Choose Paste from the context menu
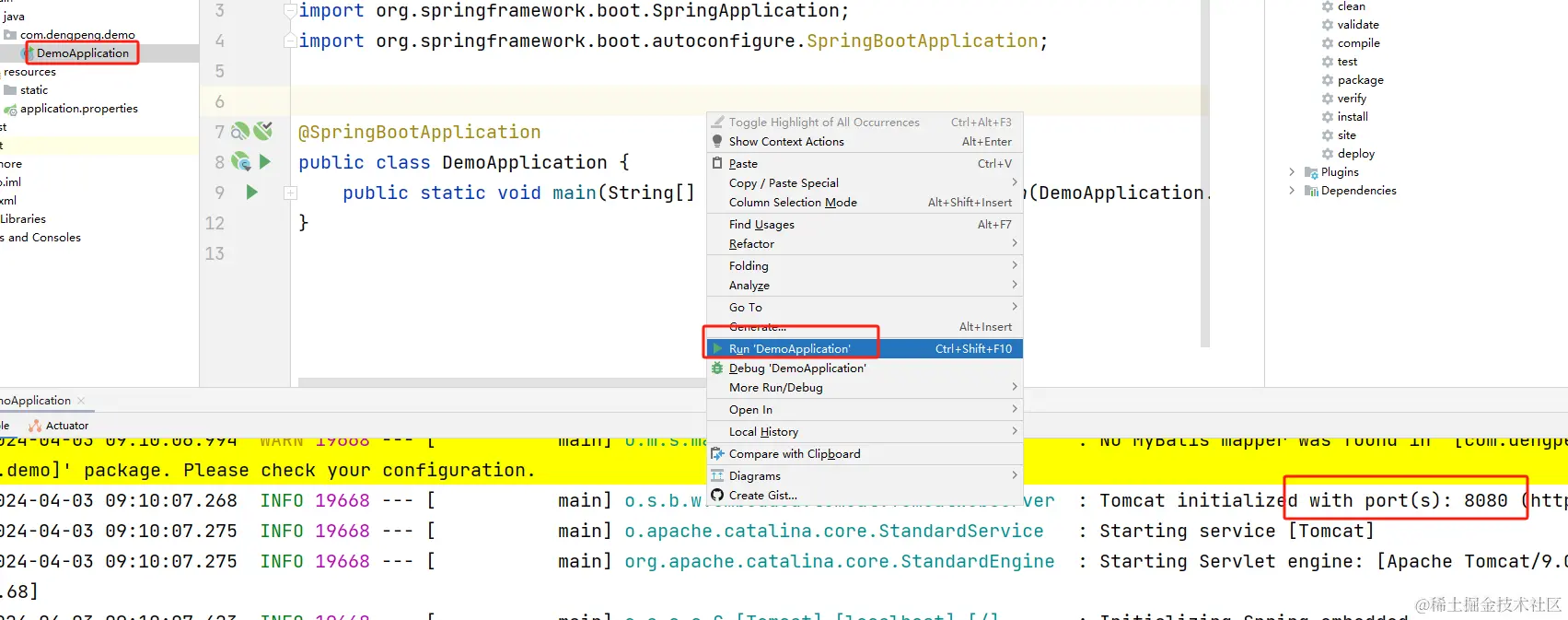 click(x=865, y=164)
